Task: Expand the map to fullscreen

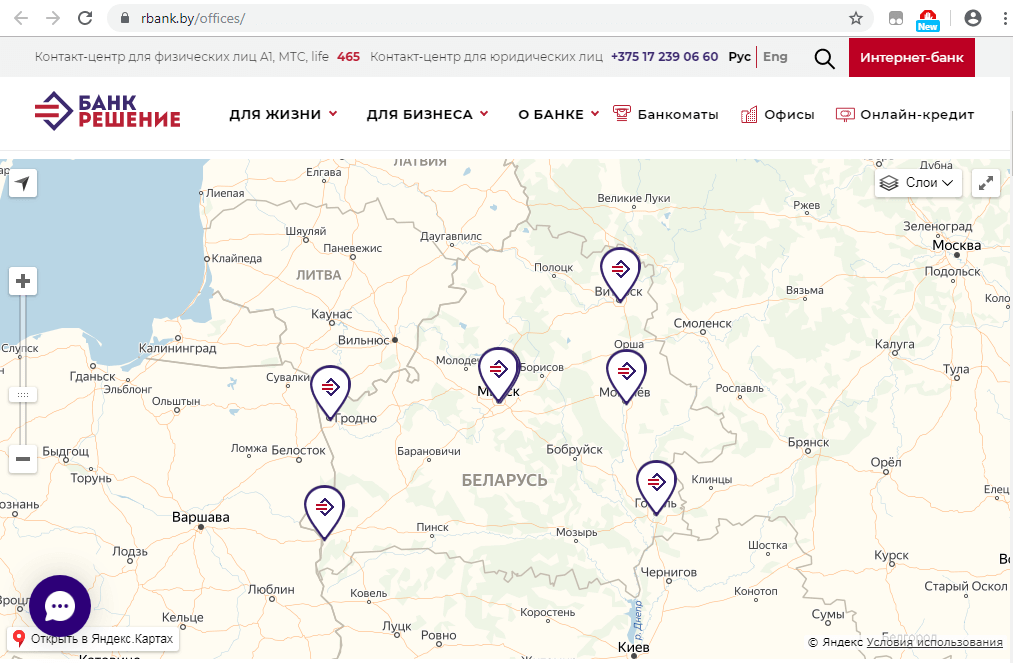Action: (986, 183)
